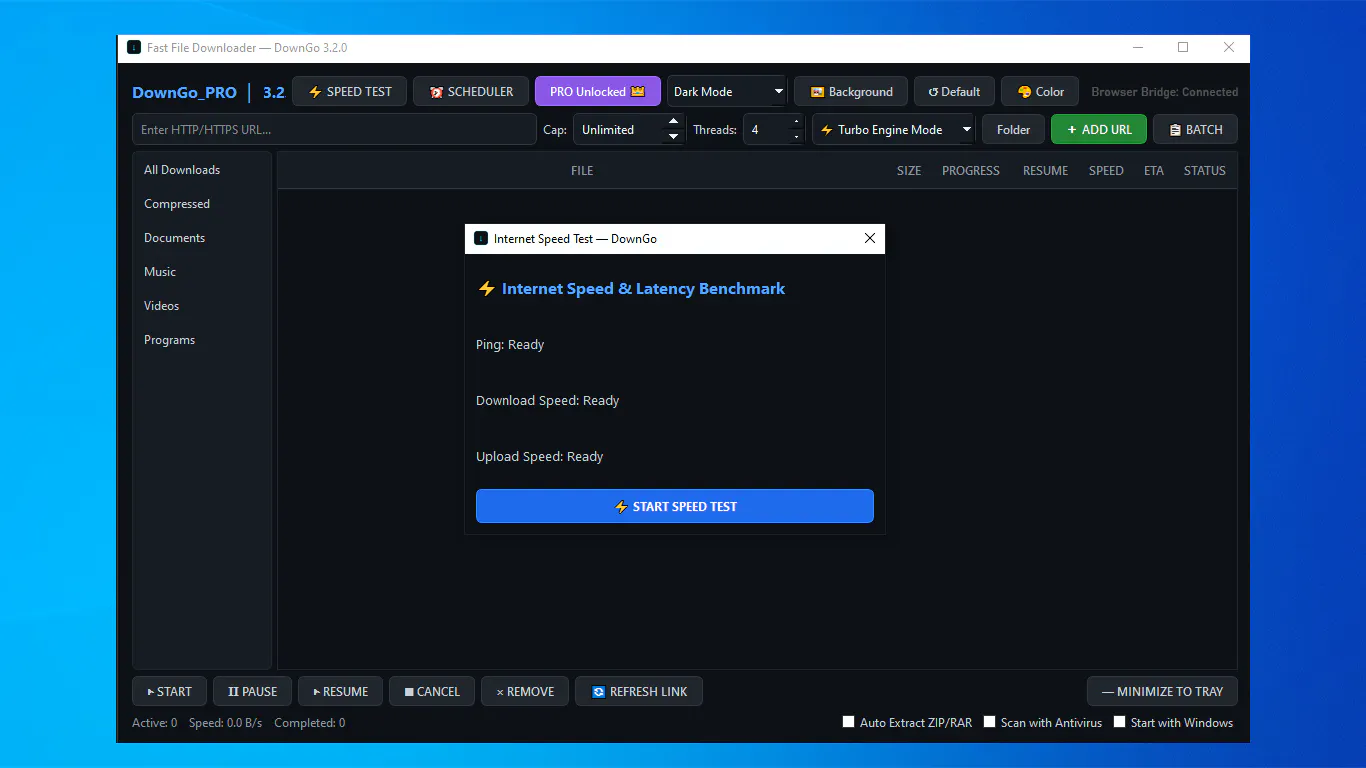1366x768 pixels.
Task: Sort by the SIZE column header
Action: pos(909,171)
